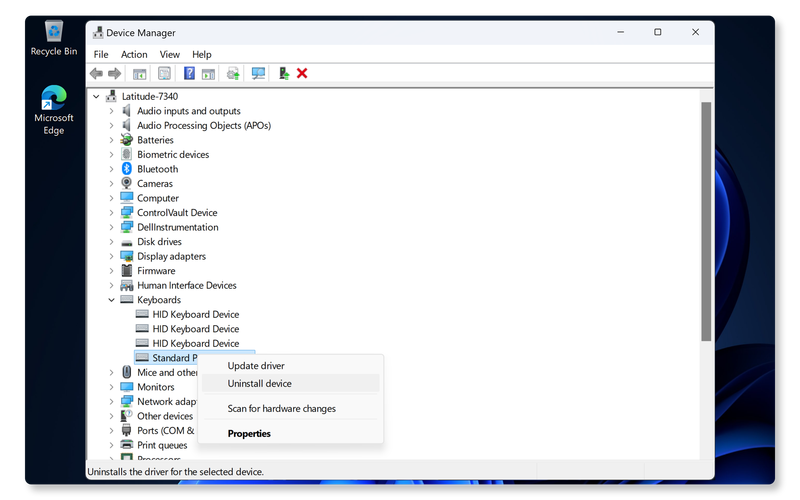Click the Show/Hide Console Tree toolbar icon
Viewport: 800px width, 500px height.
tap(140, 73)
